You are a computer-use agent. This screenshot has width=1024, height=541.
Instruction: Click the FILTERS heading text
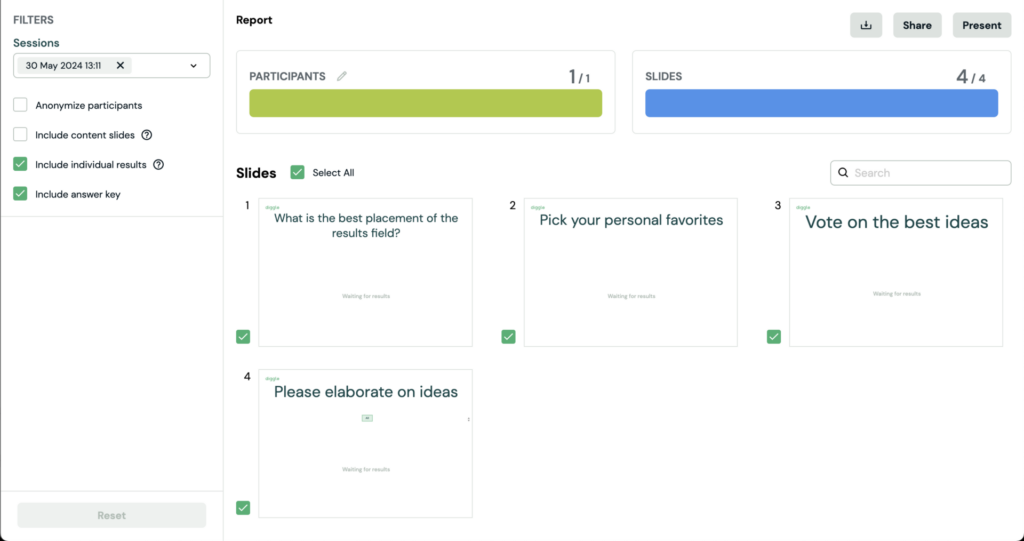coord(33,20)
